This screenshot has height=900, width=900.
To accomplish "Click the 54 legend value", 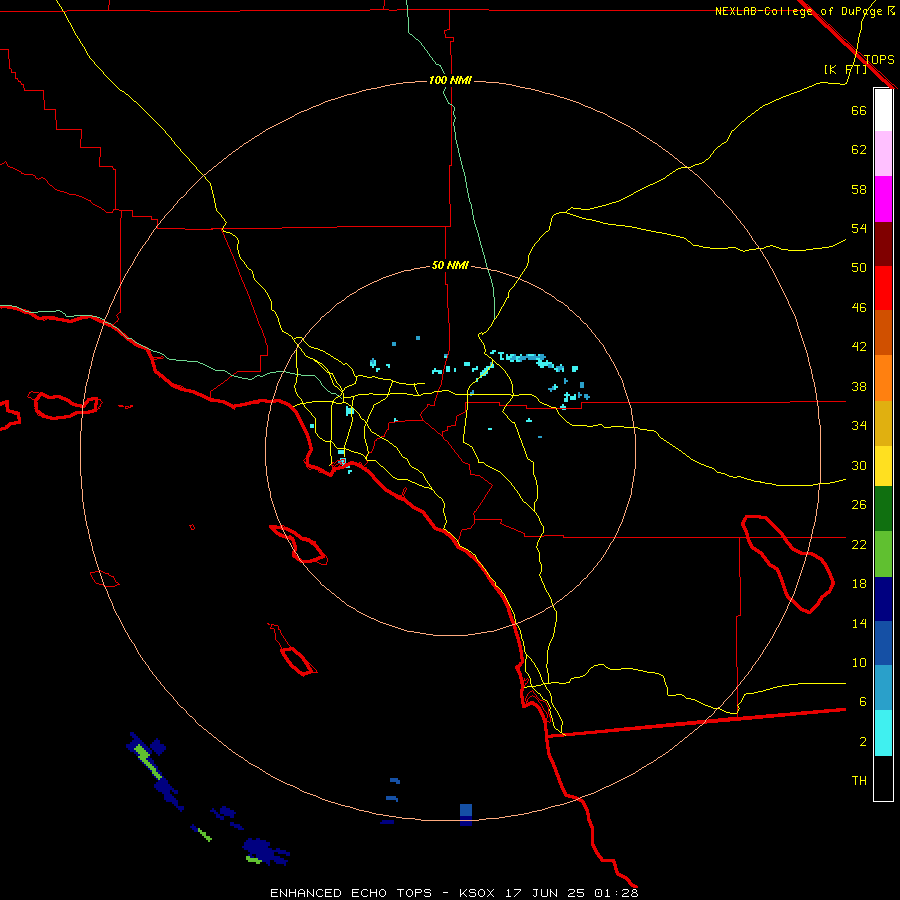I will tap(859, 228).
